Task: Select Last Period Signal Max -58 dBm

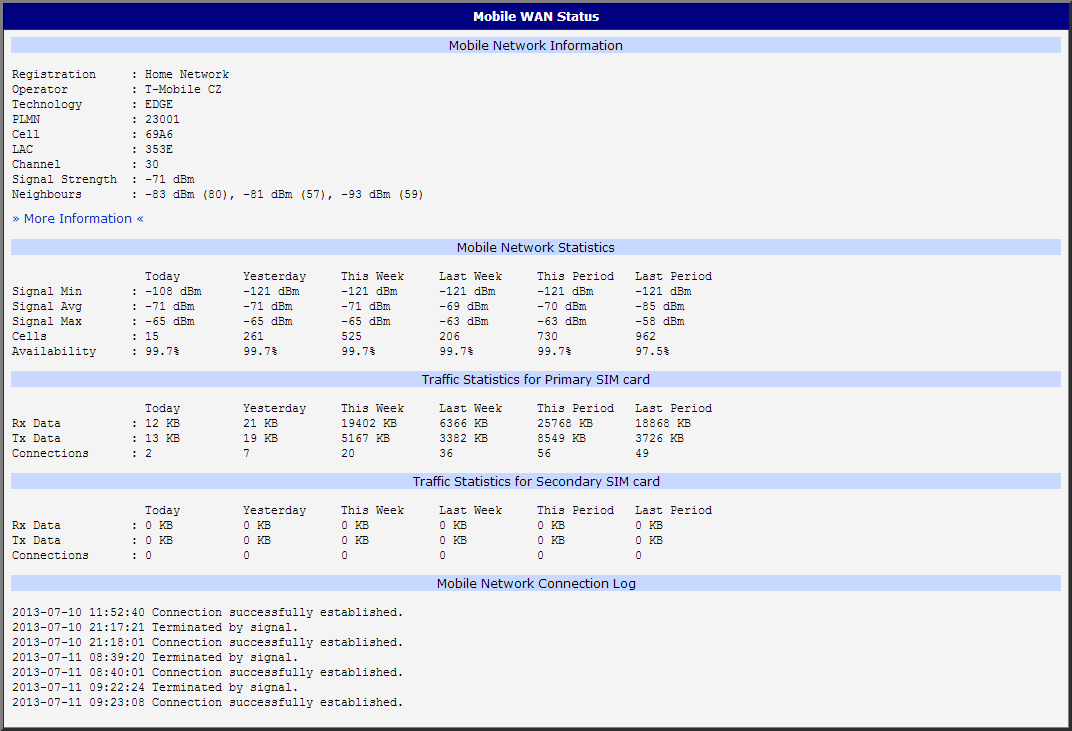Action: click(x=660, y=322)
